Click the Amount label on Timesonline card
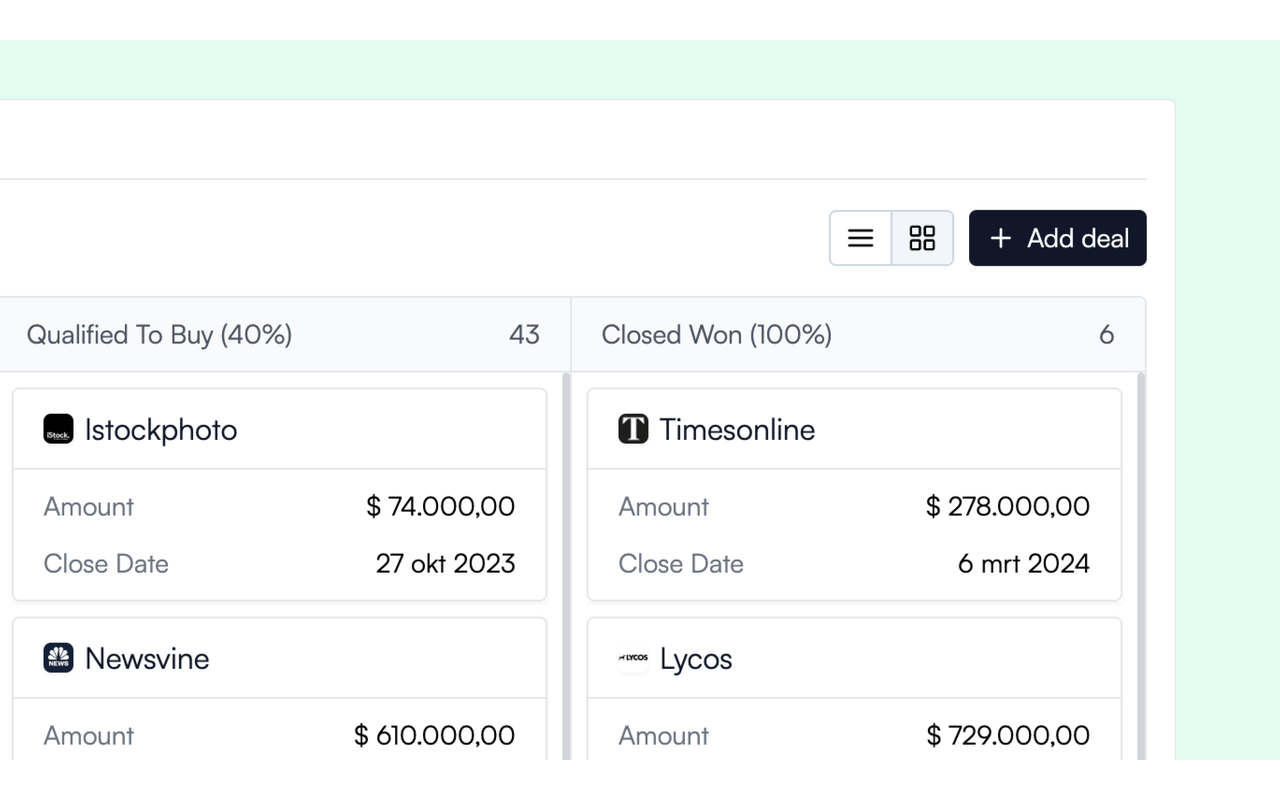This screenshot has width=1280, height=800. tap(664, 506)
